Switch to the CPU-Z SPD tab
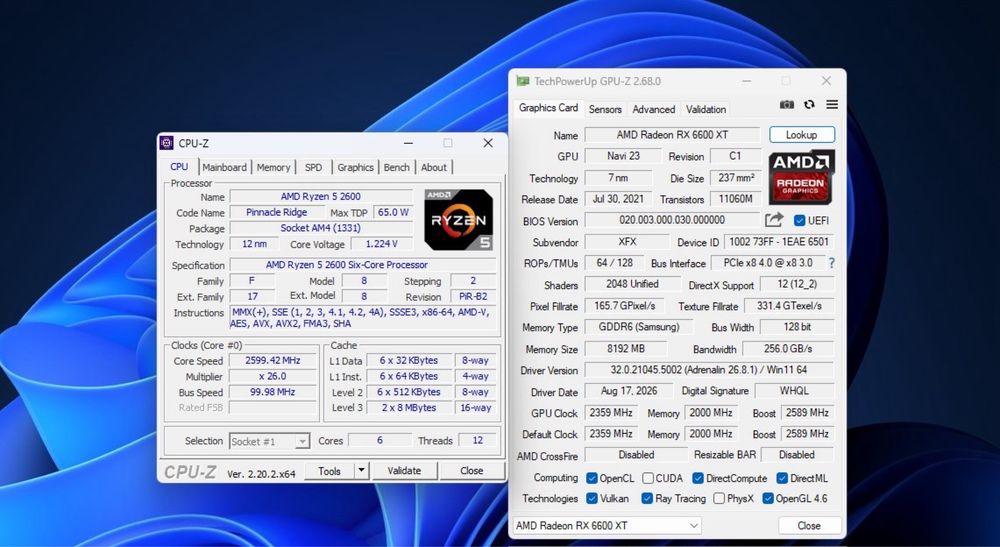Image resolution: width=1000 pixels, height=547 pixels. click(313, 167)
